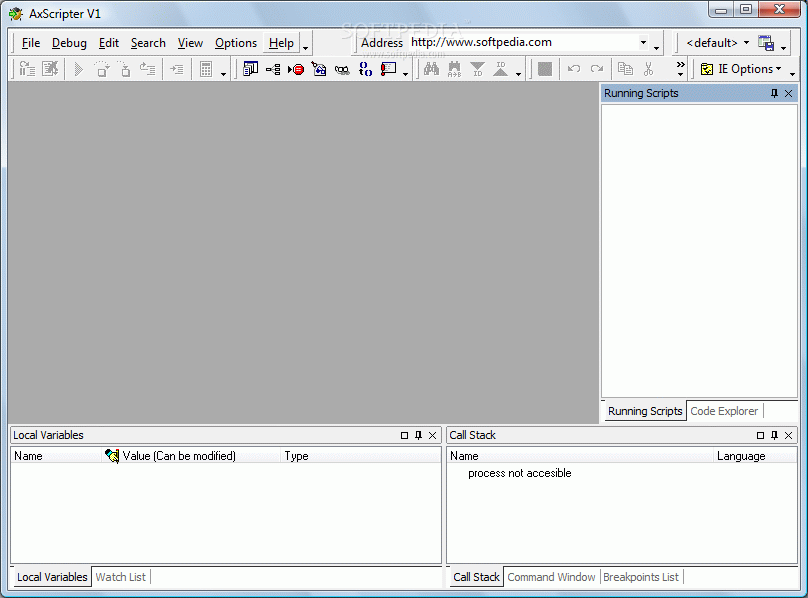
Task: Open Address toolbar options arrow
Action: (656, 48)
